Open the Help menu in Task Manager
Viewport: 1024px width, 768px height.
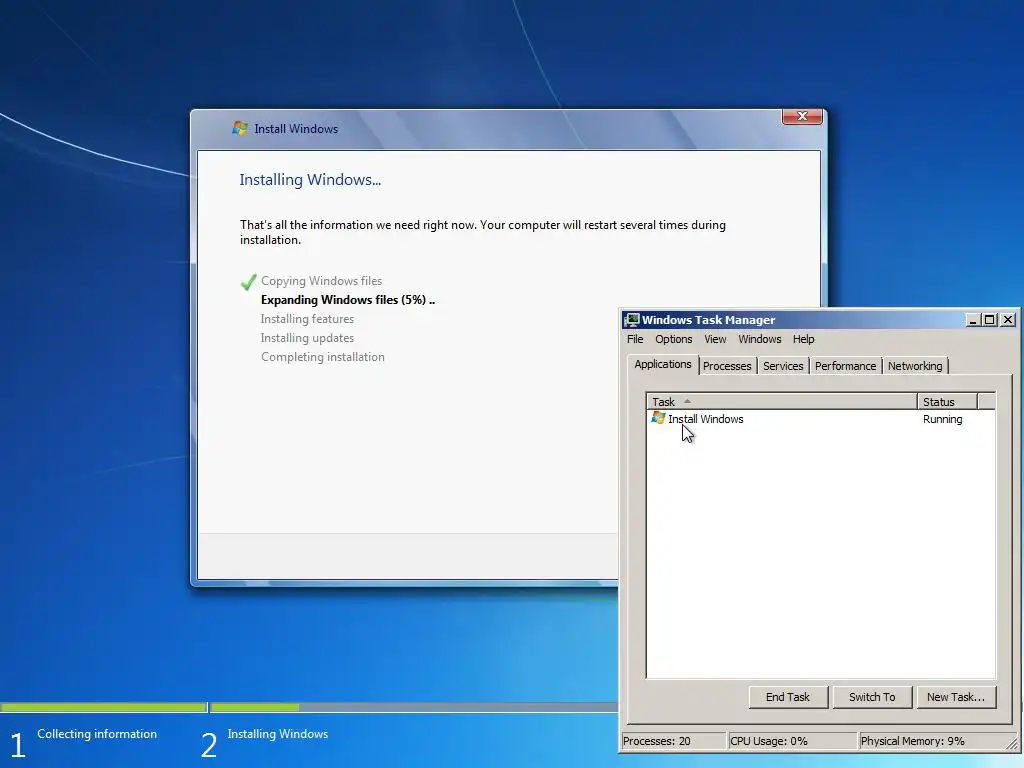click(803, 339)
